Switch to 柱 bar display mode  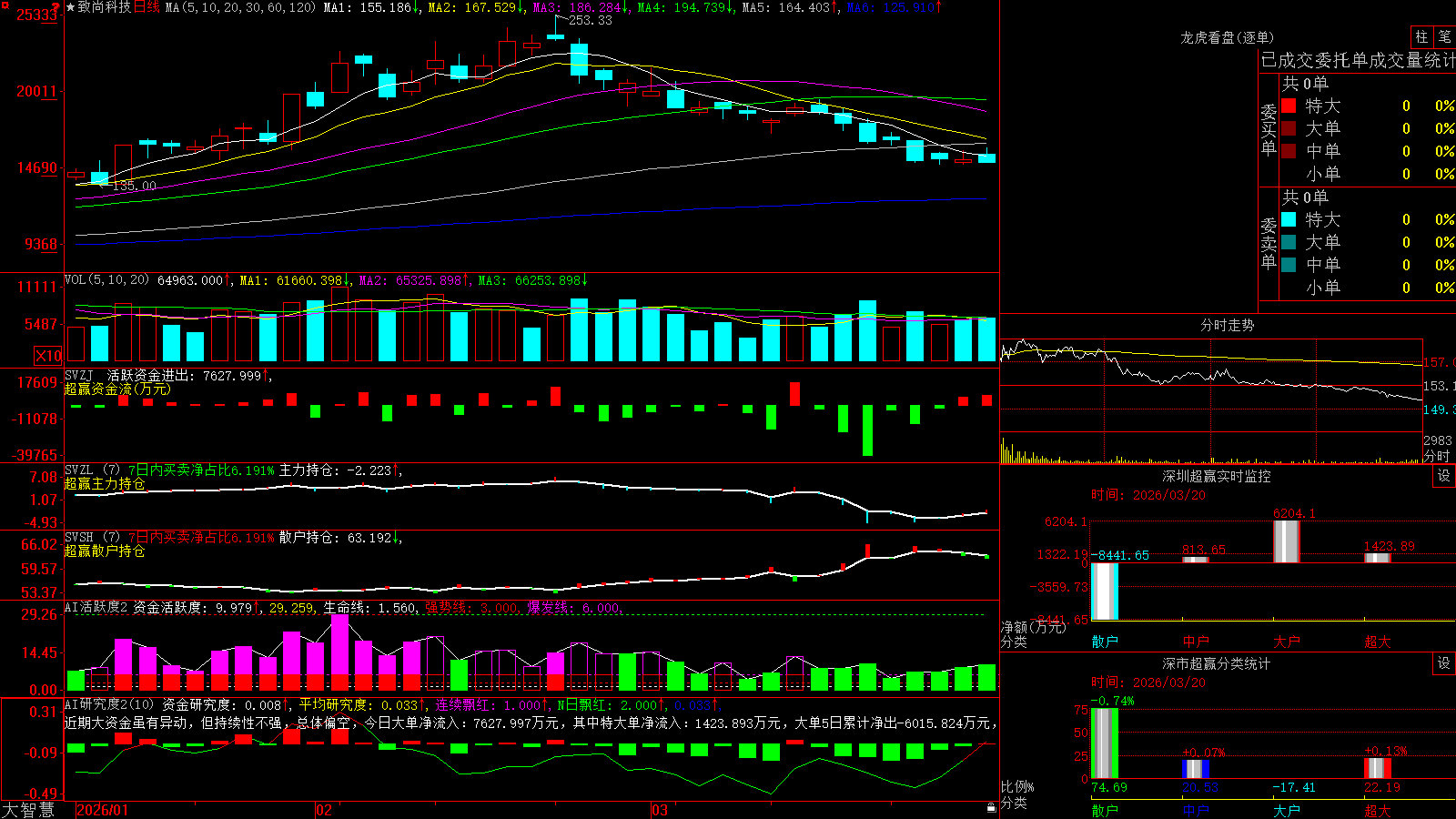click(1421, 36)
